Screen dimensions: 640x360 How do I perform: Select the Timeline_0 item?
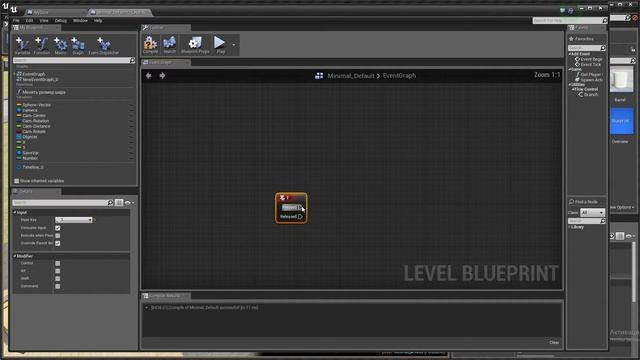pos(33,167)
